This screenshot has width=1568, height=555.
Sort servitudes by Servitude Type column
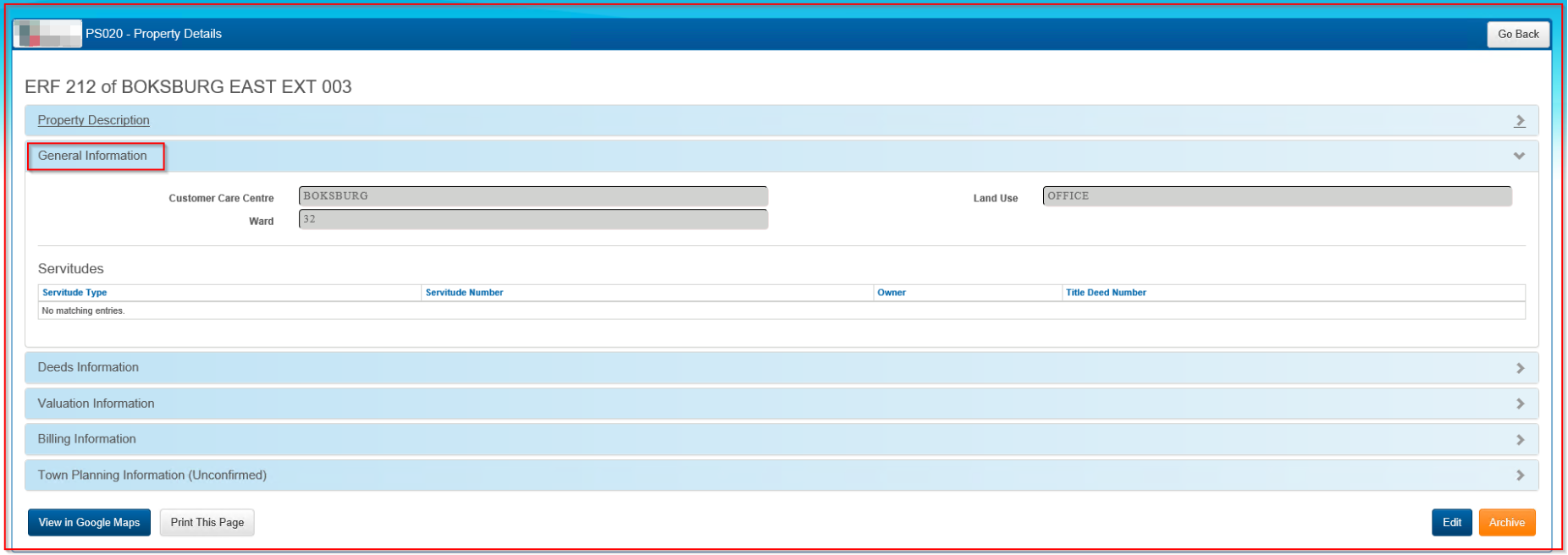pos(75,293)
